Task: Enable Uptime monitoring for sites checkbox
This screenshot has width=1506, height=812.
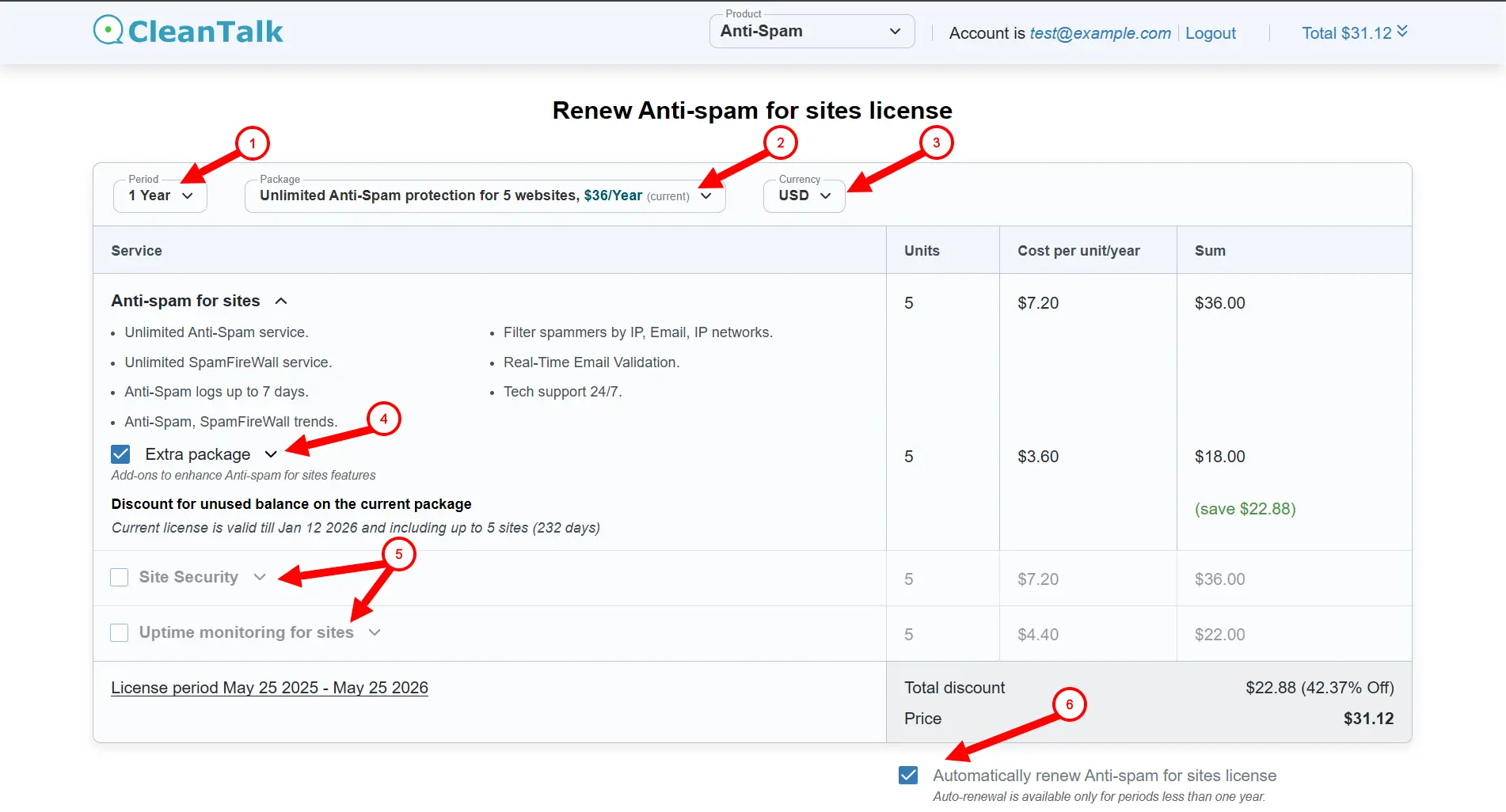Action: (120, 632)
